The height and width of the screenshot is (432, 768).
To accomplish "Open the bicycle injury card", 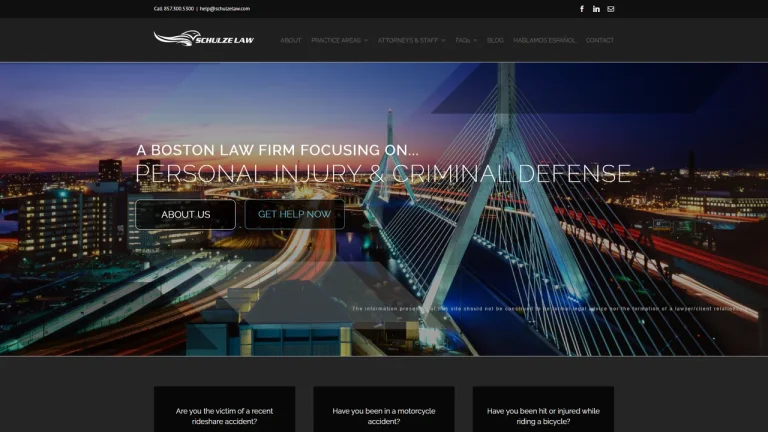I will (x=543, y=409).
